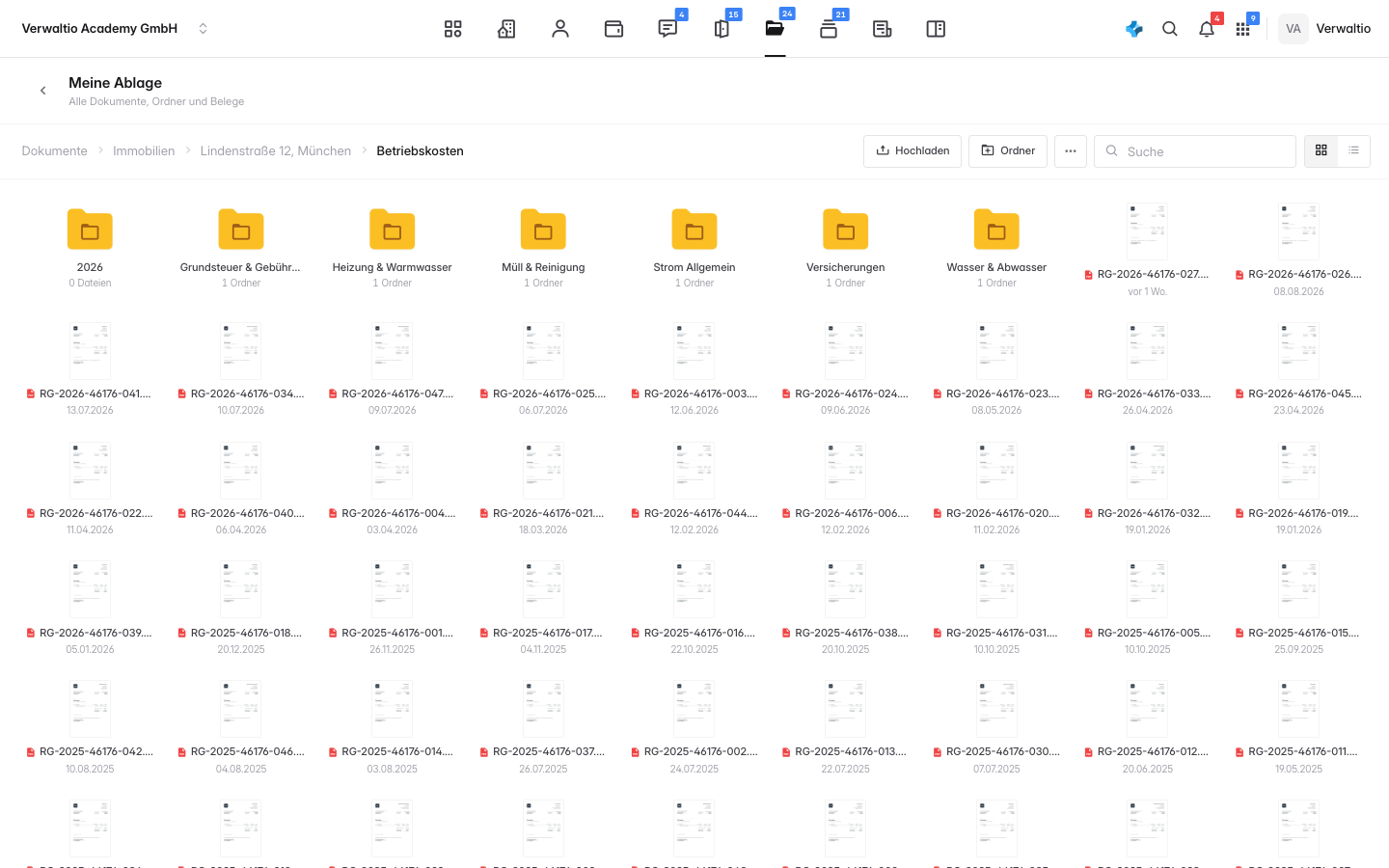Click the Ordner new folder button
Screen dimensions: 1389x868
1008,151
